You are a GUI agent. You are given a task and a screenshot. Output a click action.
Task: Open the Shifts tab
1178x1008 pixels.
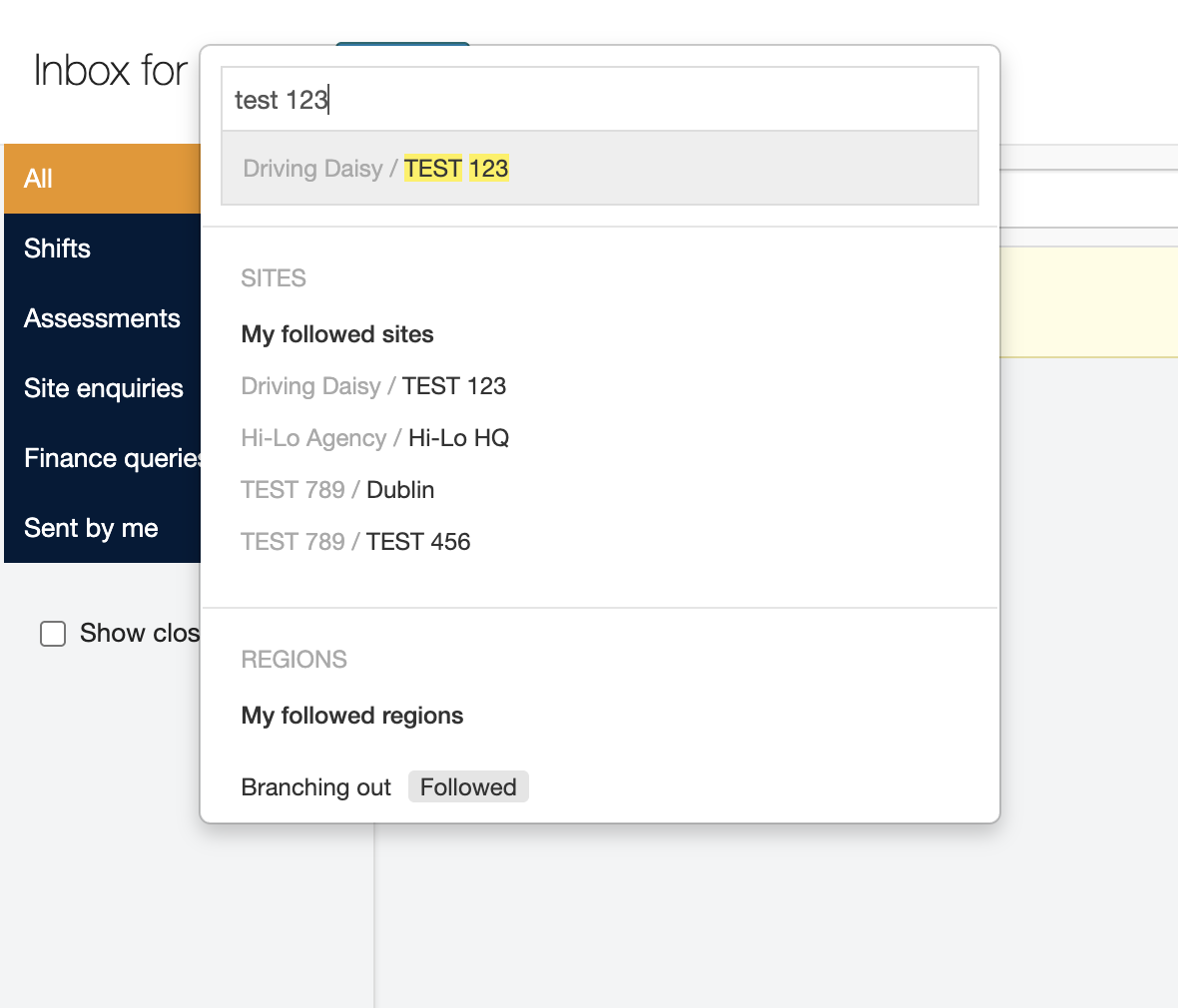click(x=102, y=249)
